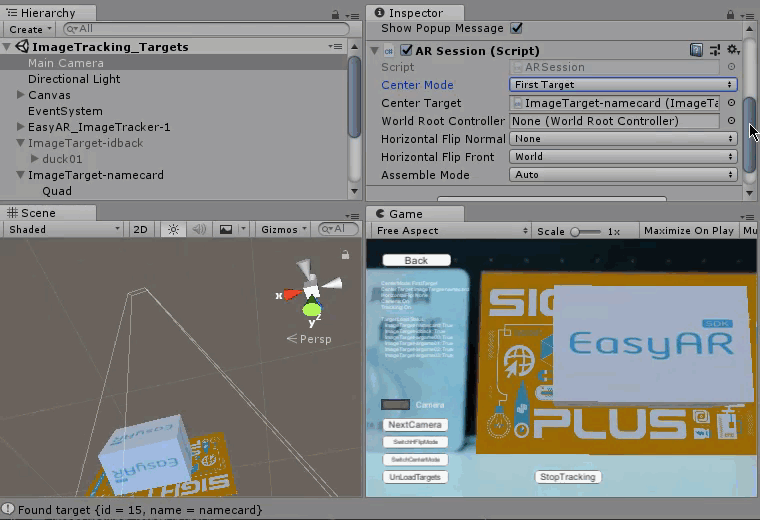Toggle scene gizmo rotation lock icon
This screenshot has height=520, width=760.
pos(345,254)
